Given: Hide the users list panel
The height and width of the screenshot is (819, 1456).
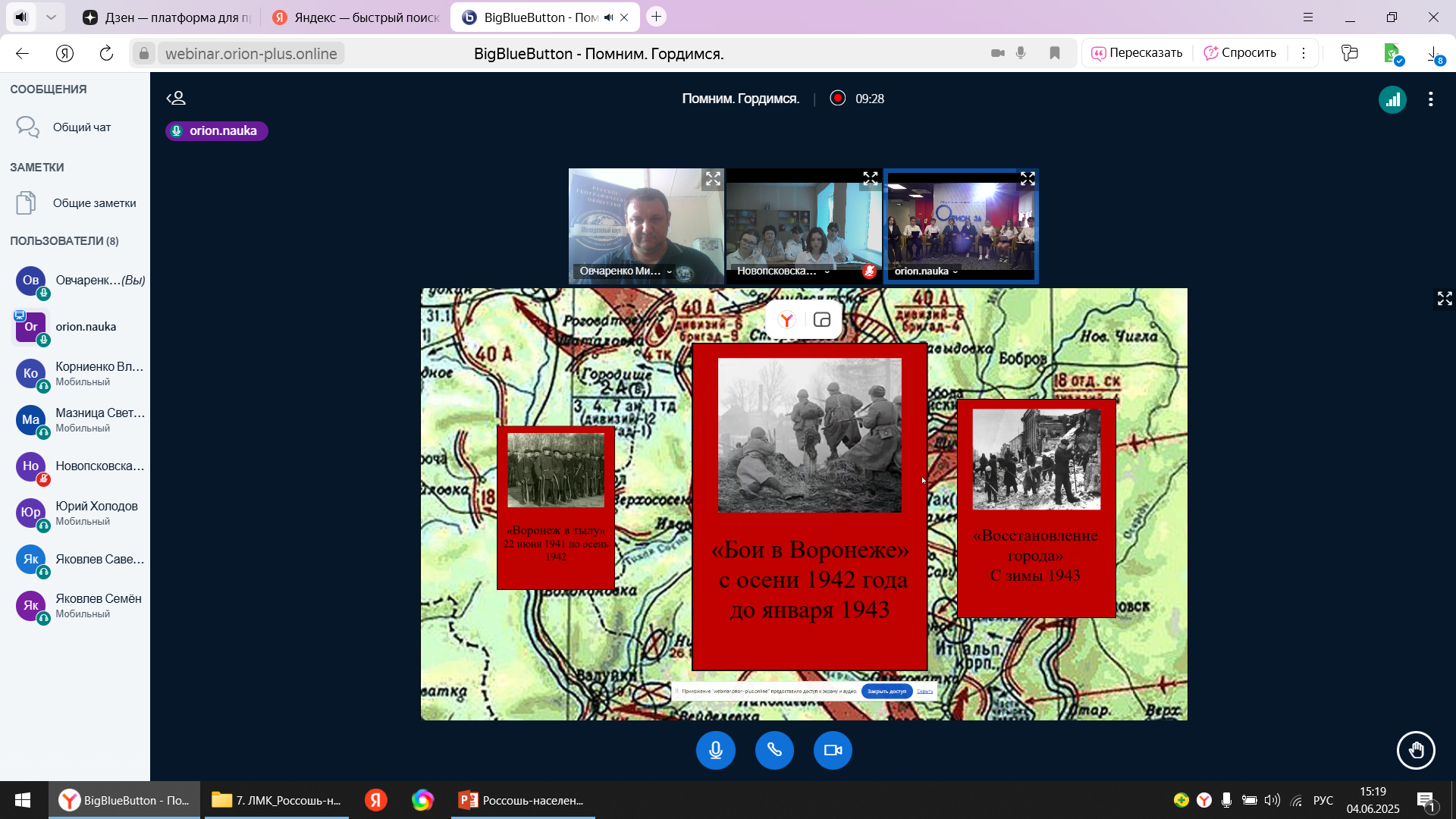Looking at the screenshot, I should tap(176, 99).
